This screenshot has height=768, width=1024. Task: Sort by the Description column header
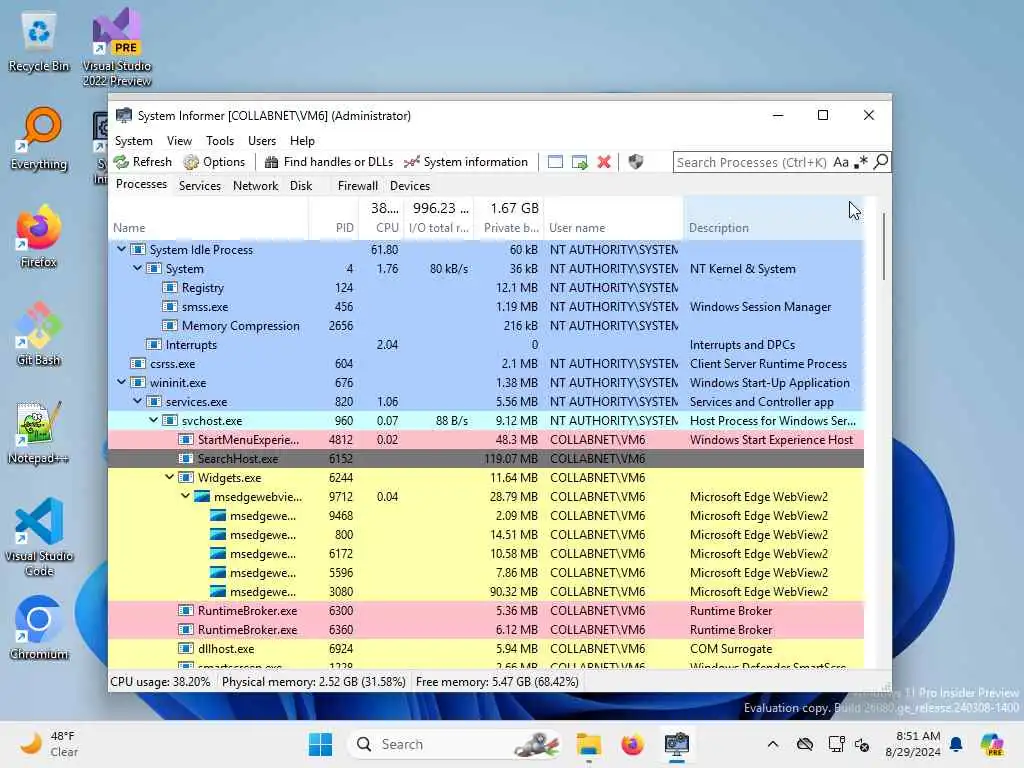(x=774, y=219)
